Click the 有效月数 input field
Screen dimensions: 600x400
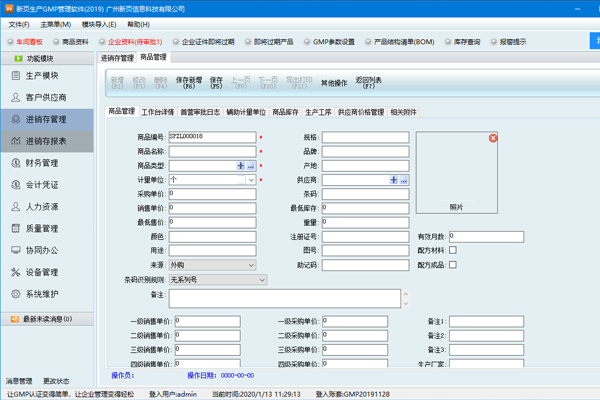coord(486,237)
